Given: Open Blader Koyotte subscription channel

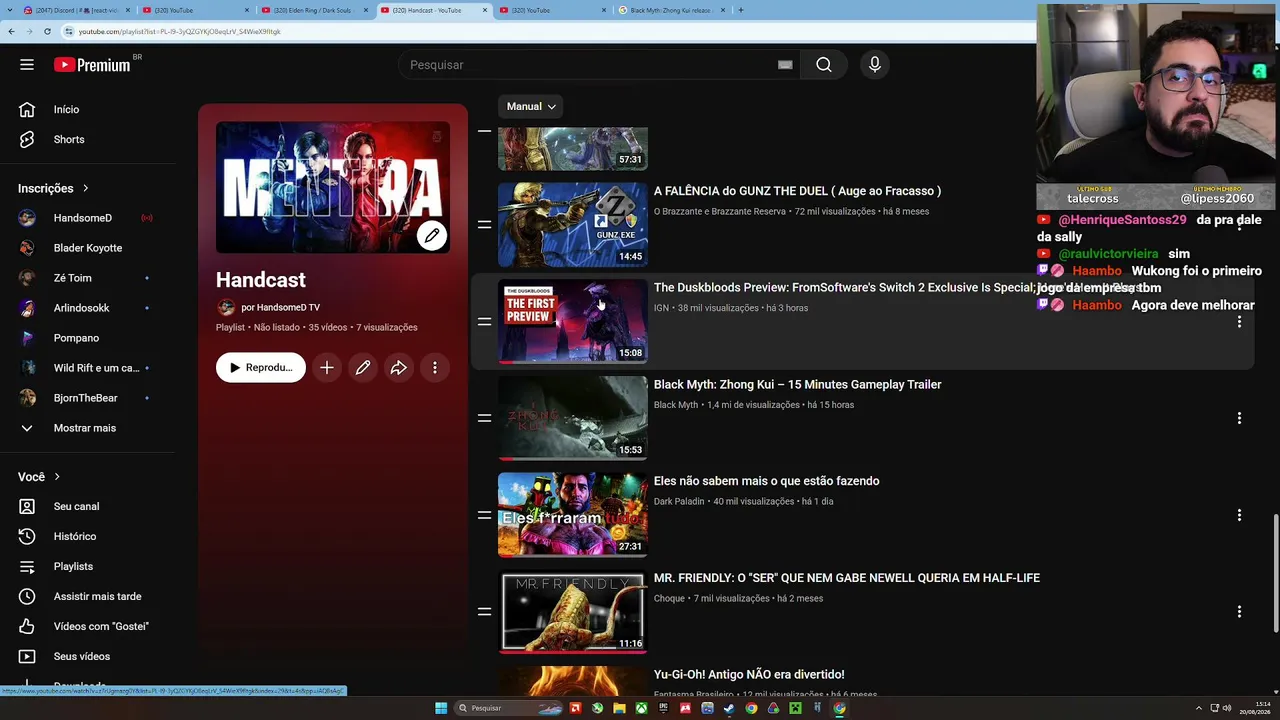Looking at the screenshot, I should pyautogui.click(x=88, y=248).
